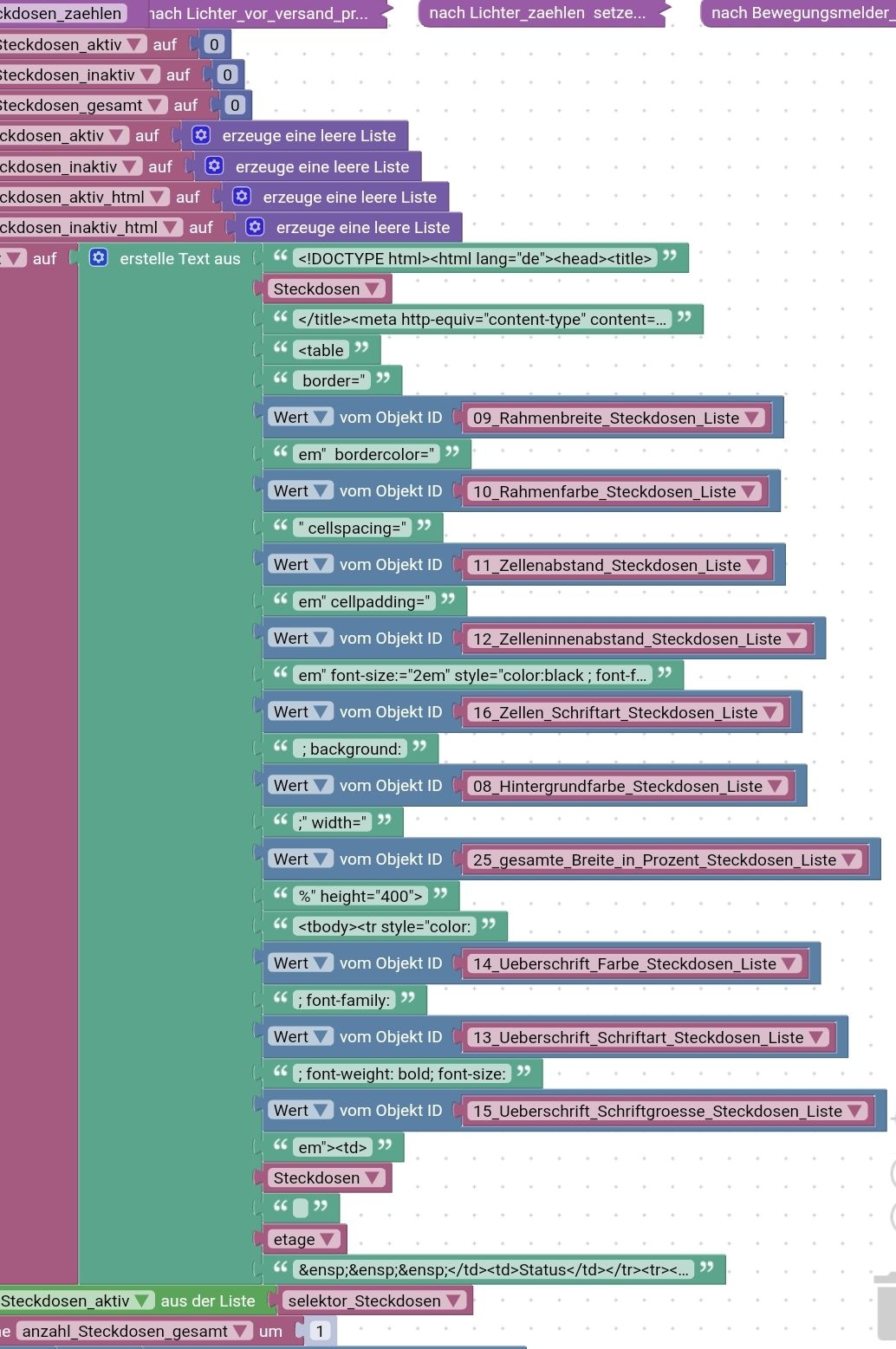Select collapsed block 'nach Bewegungsmelder_'

(x=798, y=13)
